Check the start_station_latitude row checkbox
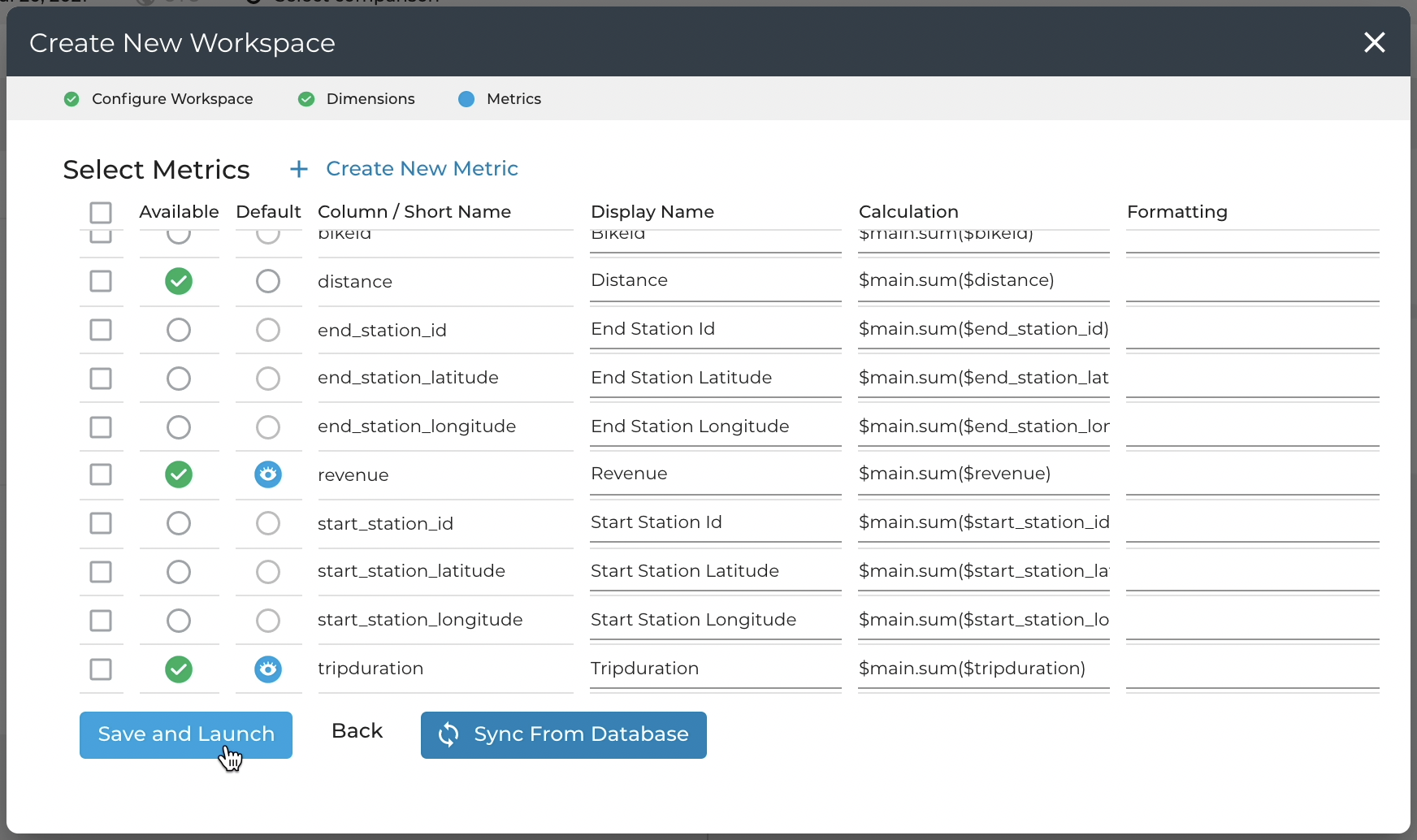The image size is (1417, 840). point(101,572)
